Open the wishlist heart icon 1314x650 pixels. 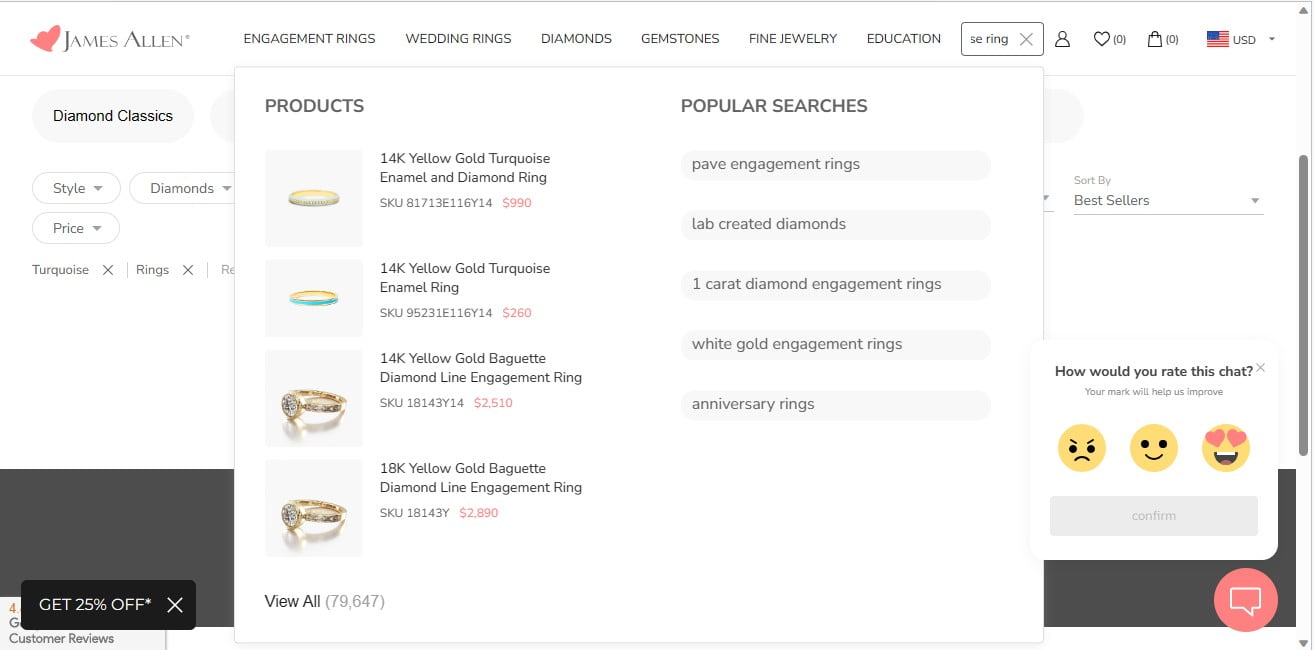click(1109, 39)
